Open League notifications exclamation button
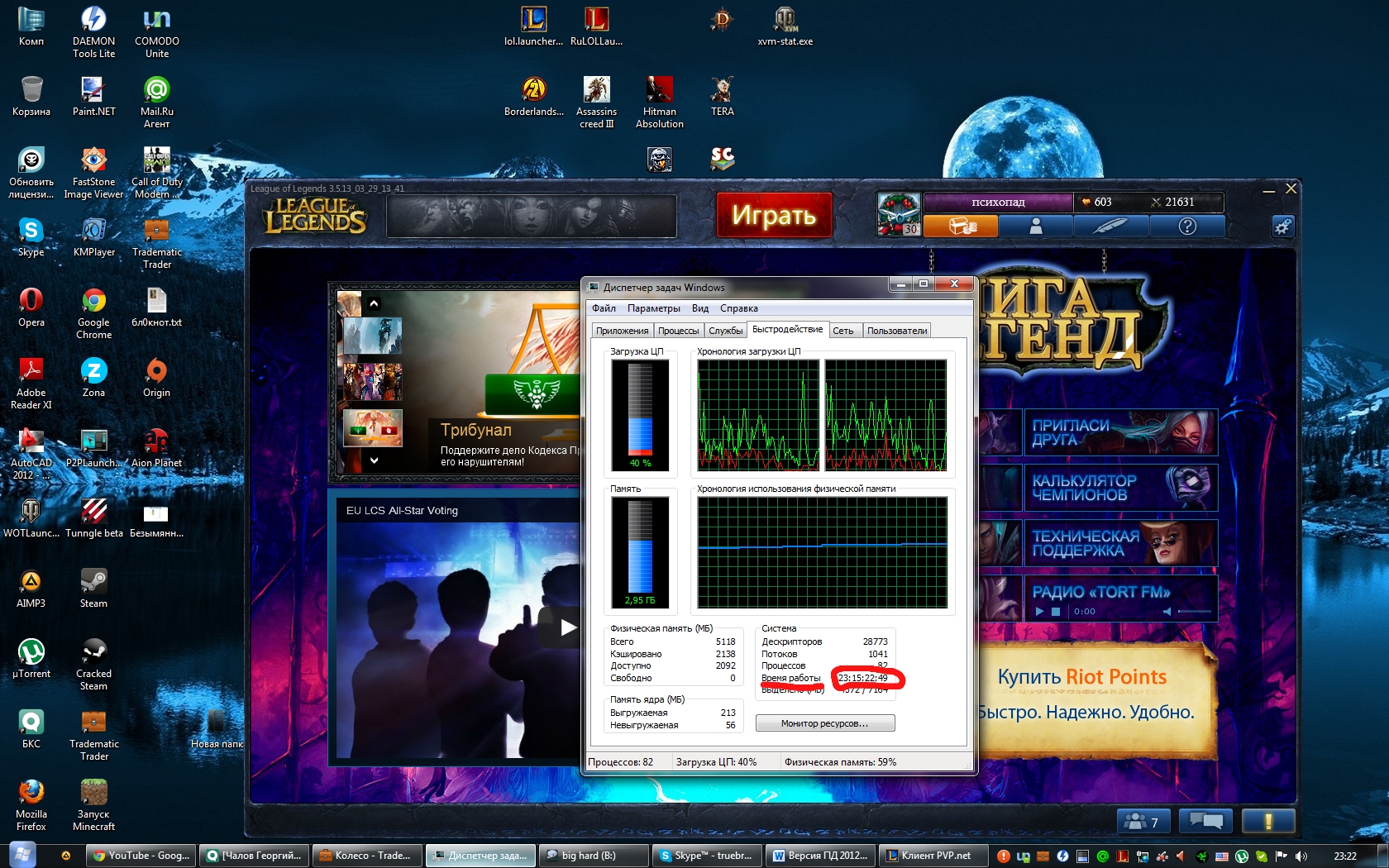 pyautogui.click(x=1268, y=821)
